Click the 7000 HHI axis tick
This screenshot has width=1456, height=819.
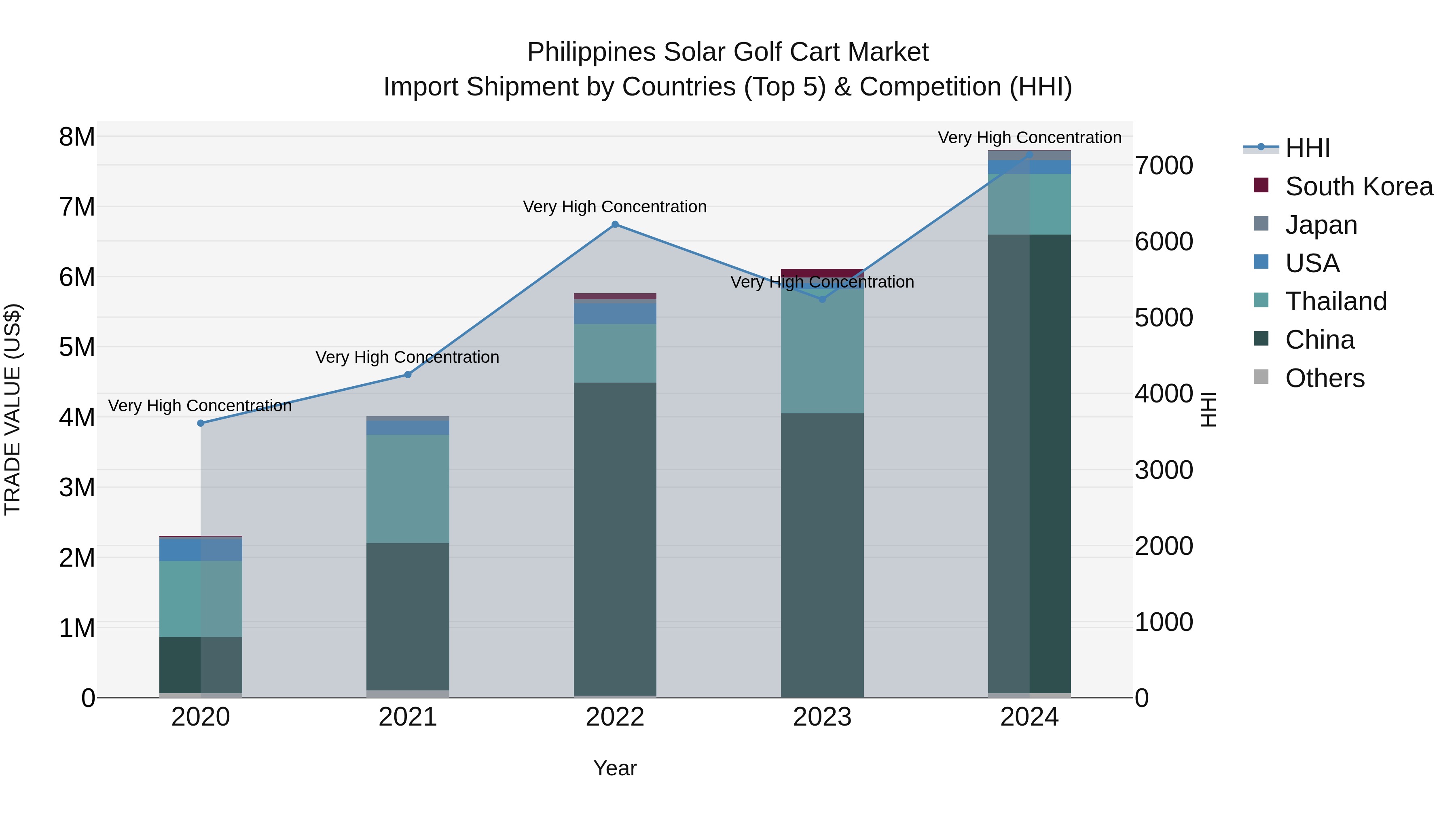[x=1164, y=165]
